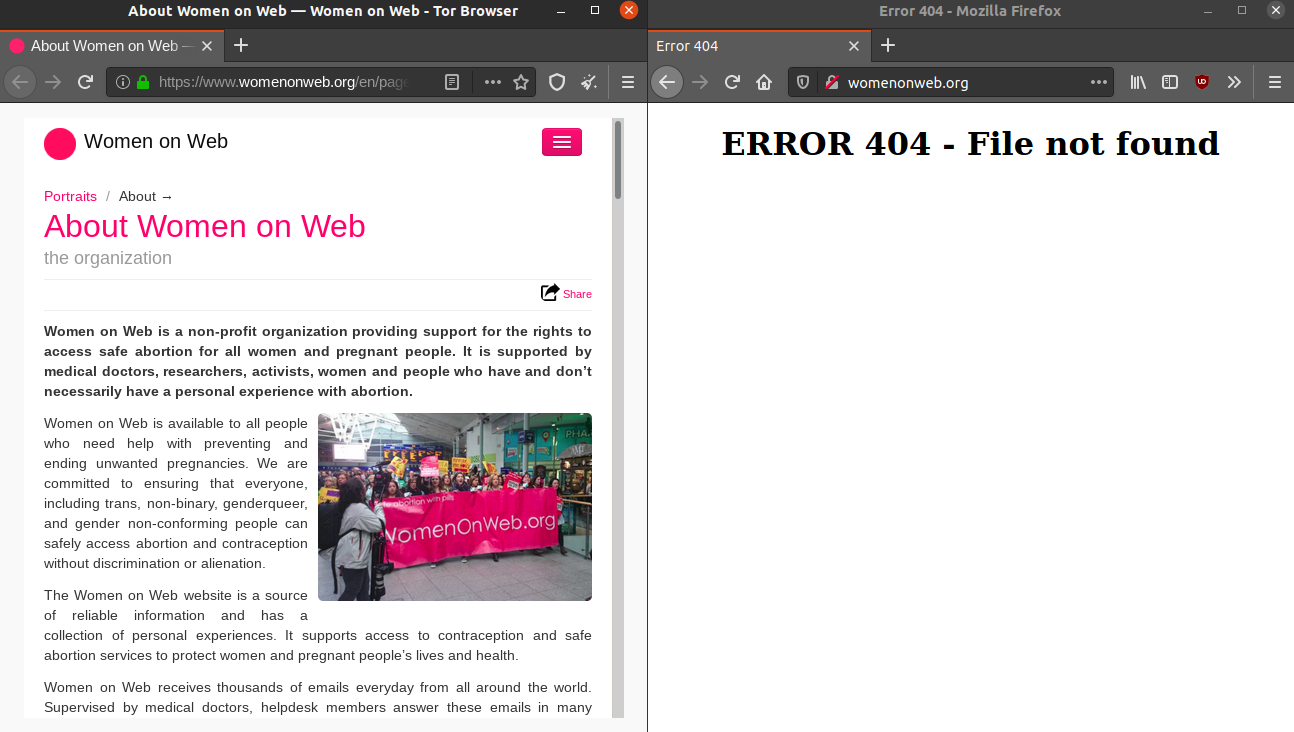This screenshot has height=732, width=1294.
Task: Open the Tor Browser application menu
Action: (628, 82)
